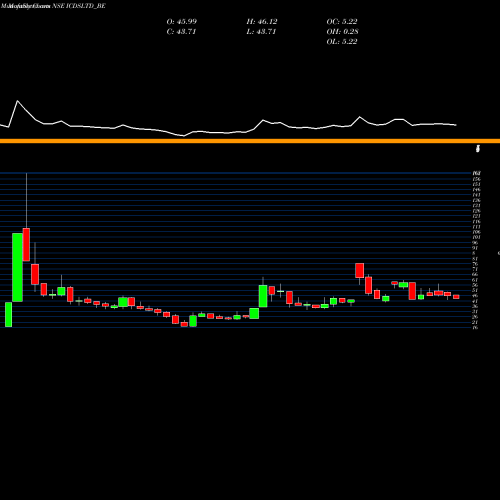Image resolution: width=500 pixels, height=500 pixels.
Task: Click the 61 price axis label
Action: click(x=475, y=280)
